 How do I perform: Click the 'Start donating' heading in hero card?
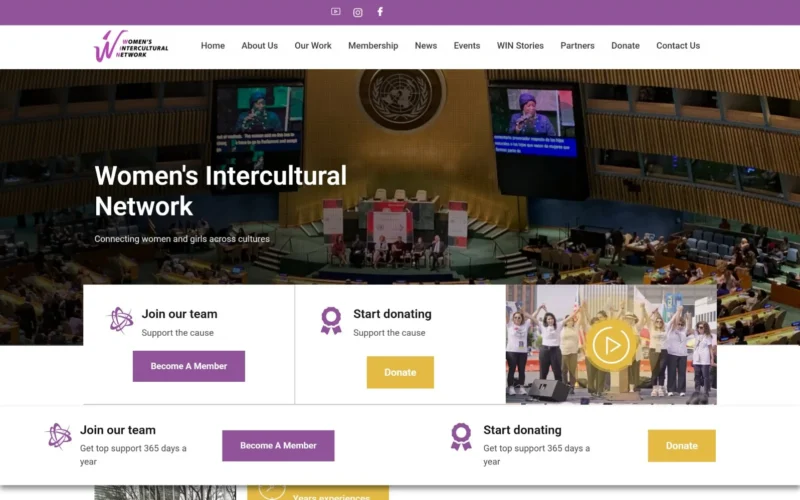[x=392, y=314]
